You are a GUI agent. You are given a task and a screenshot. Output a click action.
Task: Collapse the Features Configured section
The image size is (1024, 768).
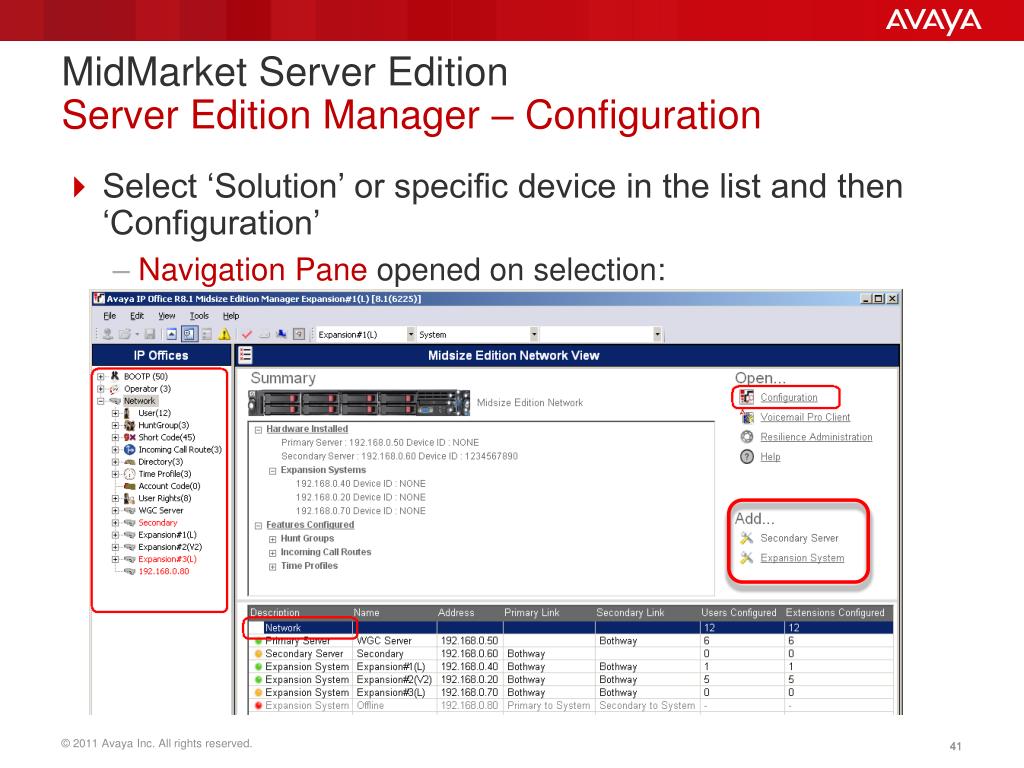click(258, 525)
